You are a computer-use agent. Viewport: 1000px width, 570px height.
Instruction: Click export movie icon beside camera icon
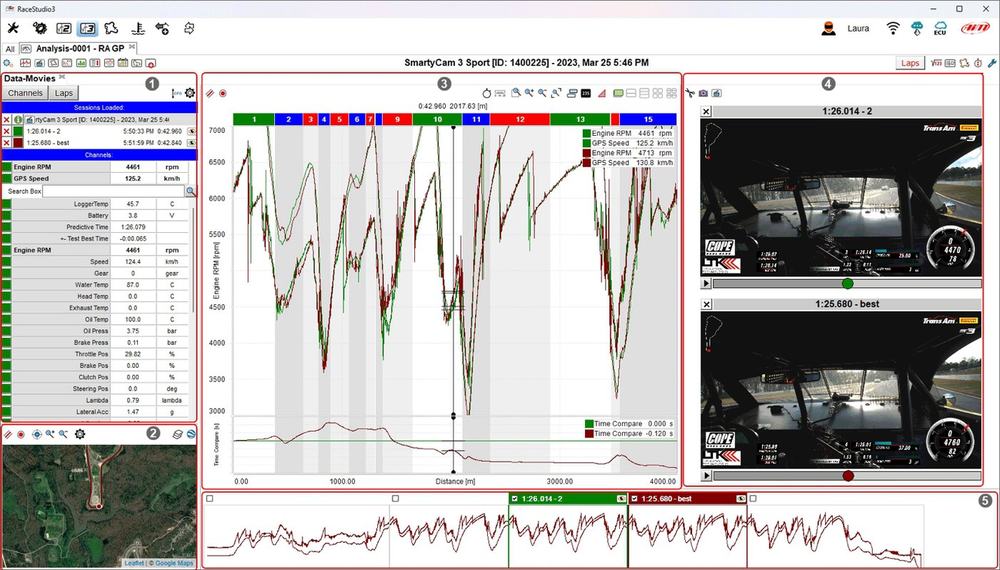(x=717, y=93)
